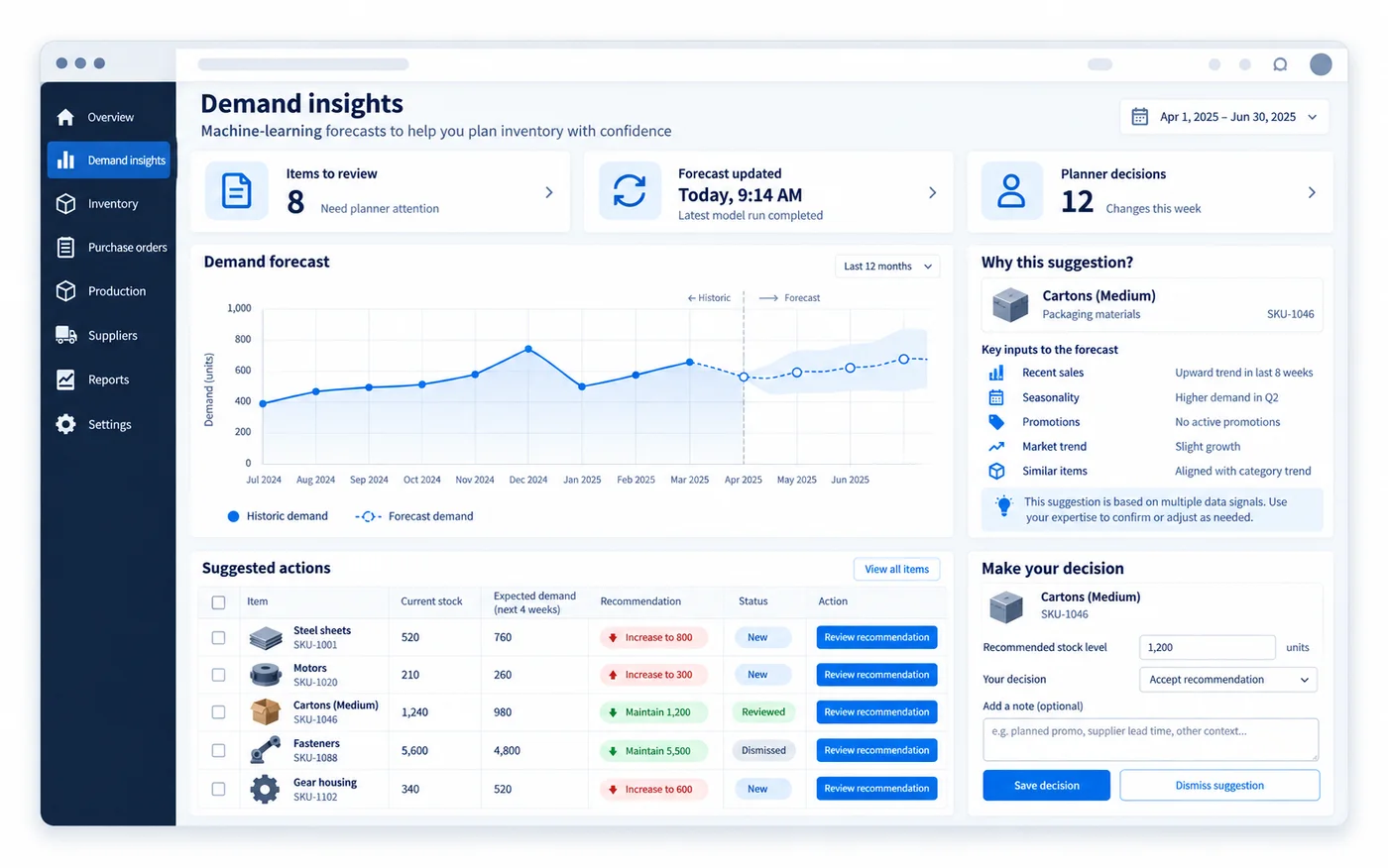Check the Fasteners row checkbox

pyautogui.click(x=219, y=751)
